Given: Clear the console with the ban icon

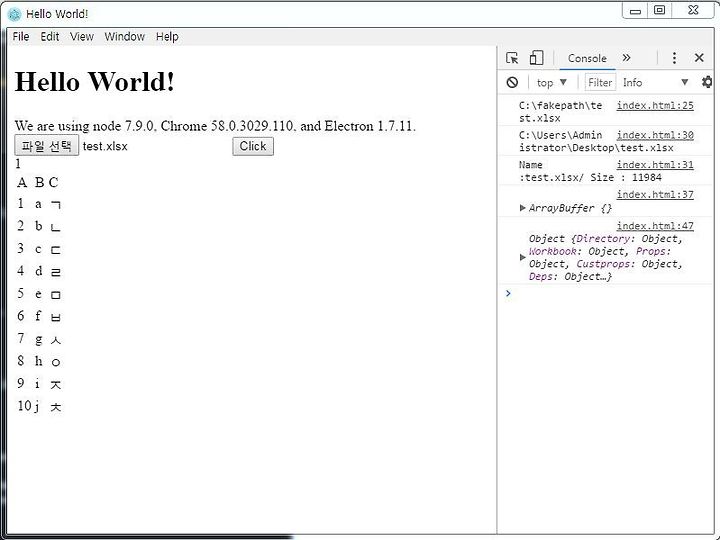Looking at the screenshot, I should tap(512, 82).
